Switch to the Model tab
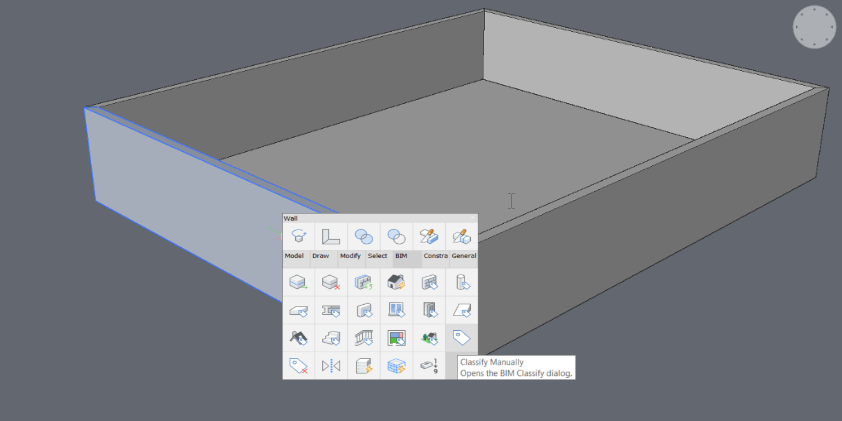Image resolution: width=842 pixels, height=421 pixels. pyautogui.click(x=294, y=256)
